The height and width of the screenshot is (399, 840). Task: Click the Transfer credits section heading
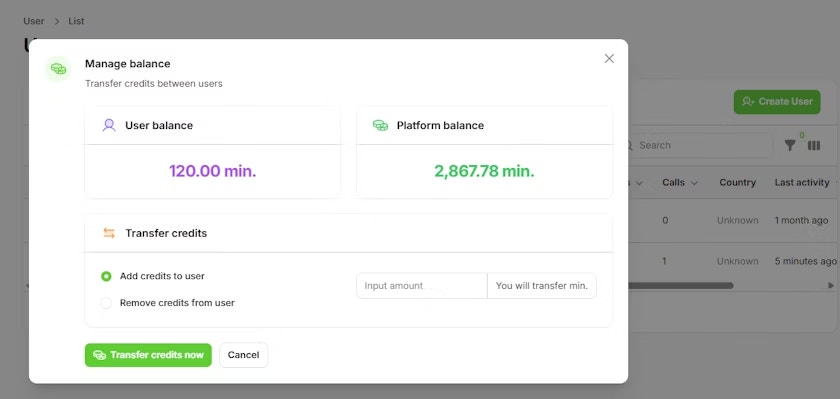click(x=166, y=234)
